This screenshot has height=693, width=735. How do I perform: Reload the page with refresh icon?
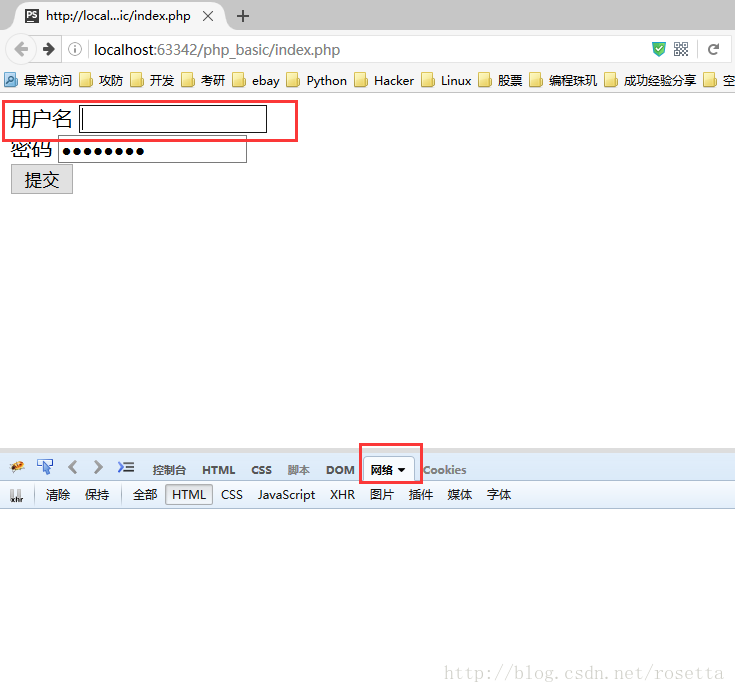(714, 49)
